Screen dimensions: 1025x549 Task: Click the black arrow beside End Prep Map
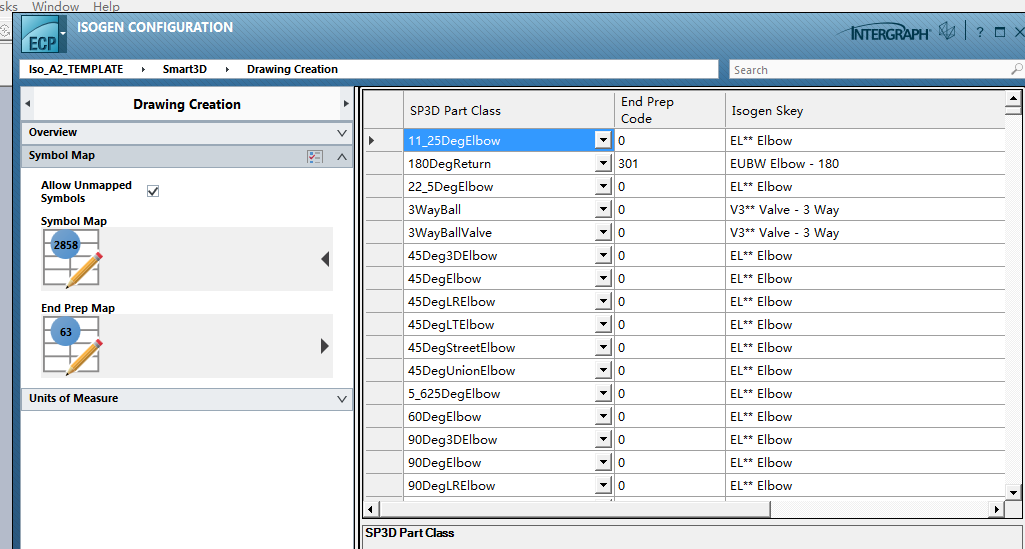pyautogui.click(x=325, y=346)
